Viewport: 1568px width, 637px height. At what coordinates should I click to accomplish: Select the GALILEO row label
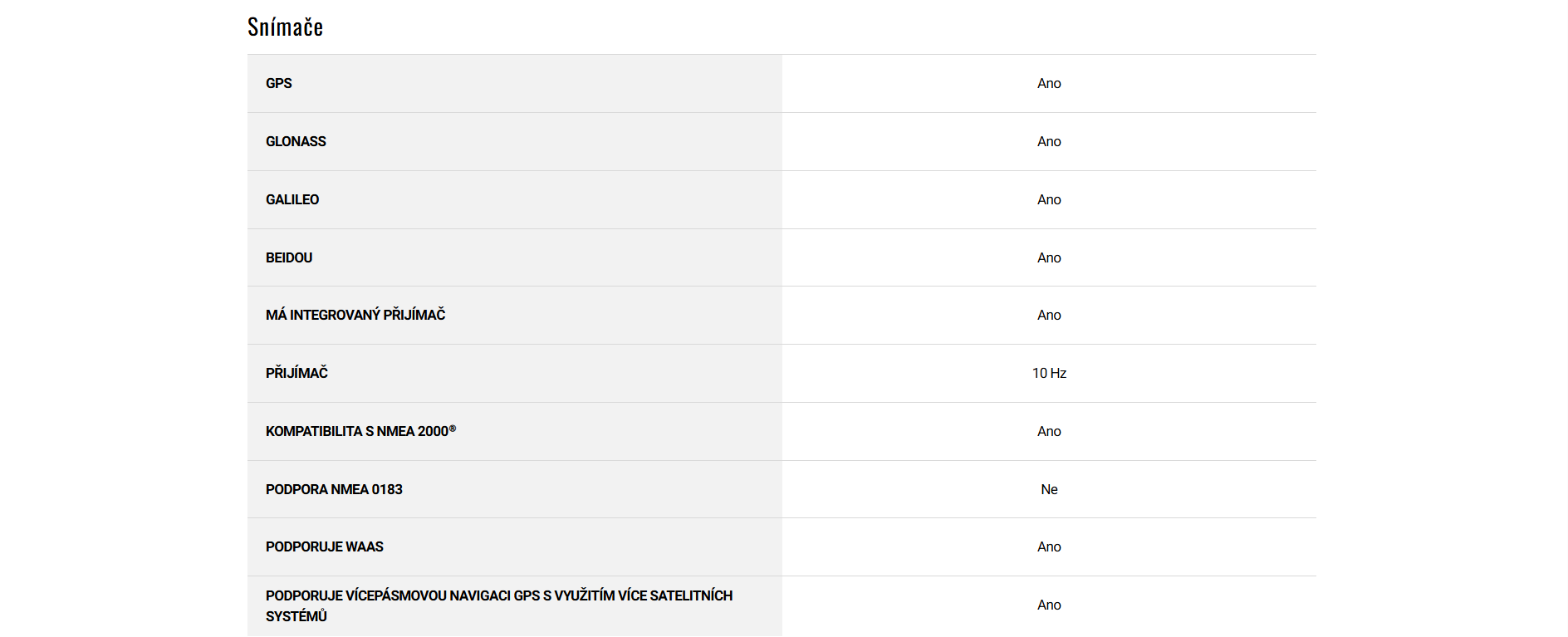tap(292, 199)
